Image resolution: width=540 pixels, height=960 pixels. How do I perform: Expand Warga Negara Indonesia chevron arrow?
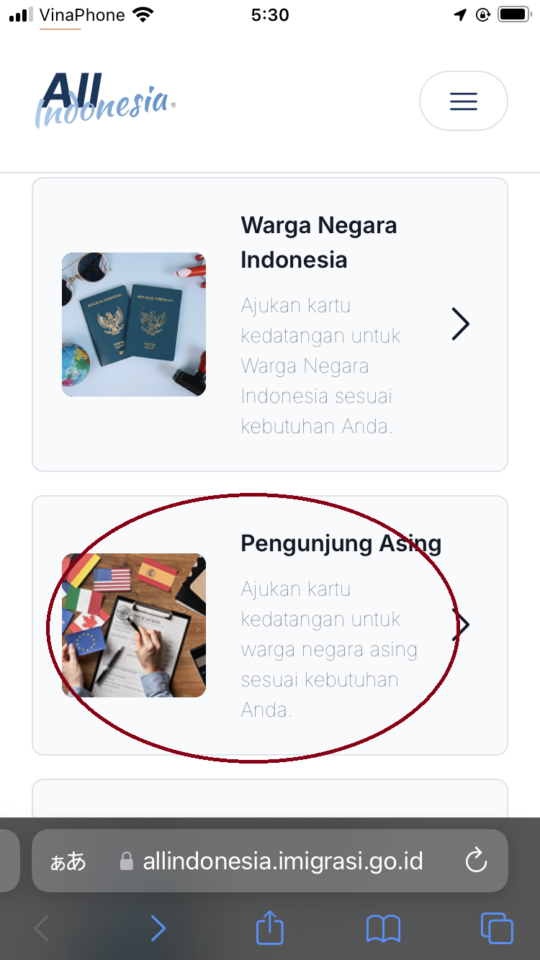[460, 324]
